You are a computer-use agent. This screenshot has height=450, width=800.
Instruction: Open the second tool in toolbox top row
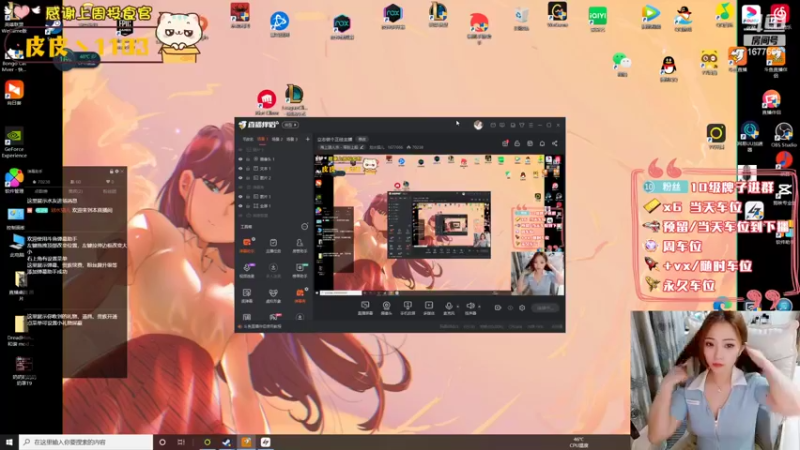pos(273,245)
